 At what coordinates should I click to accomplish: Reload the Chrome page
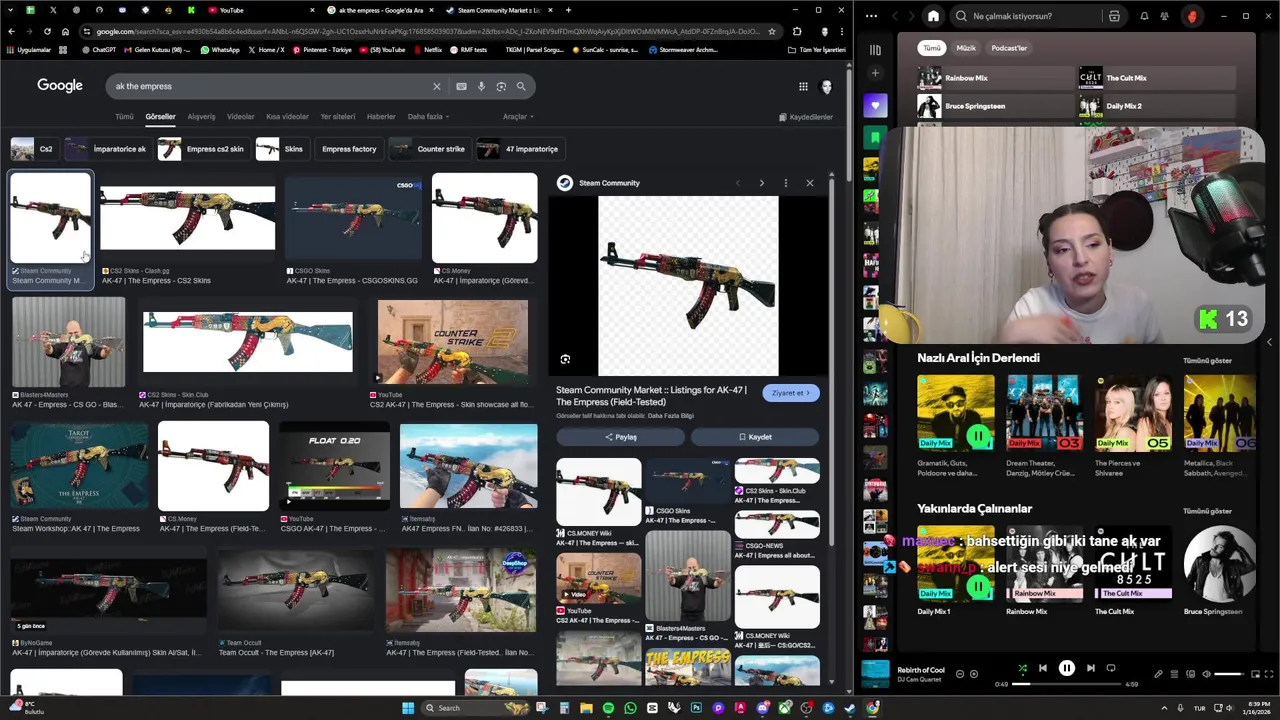click(x=47, y=31)
